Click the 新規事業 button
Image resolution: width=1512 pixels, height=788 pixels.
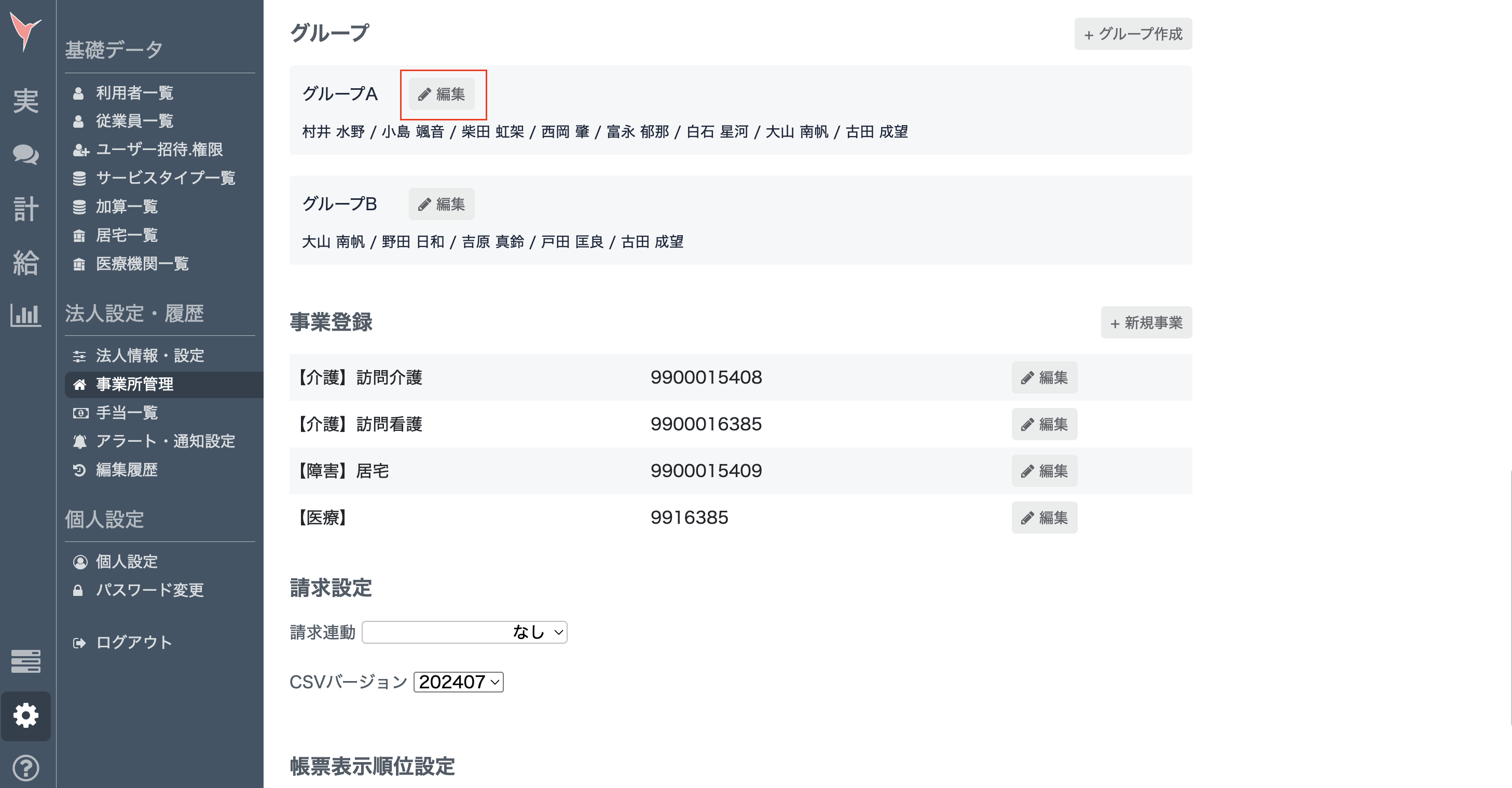(x=1146, y=322)
